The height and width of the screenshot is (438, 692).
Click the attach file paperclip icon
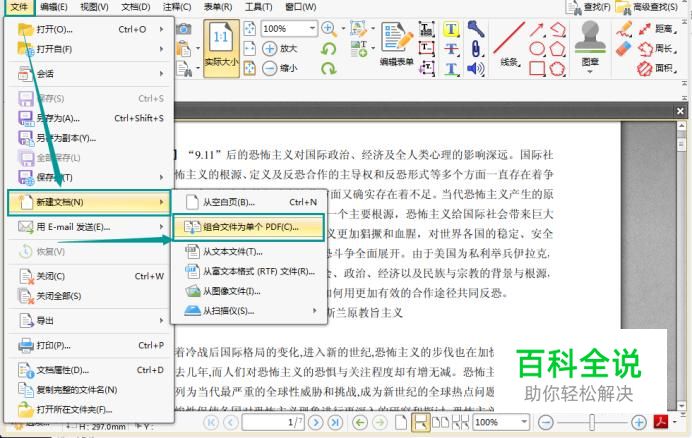point(476,49)
